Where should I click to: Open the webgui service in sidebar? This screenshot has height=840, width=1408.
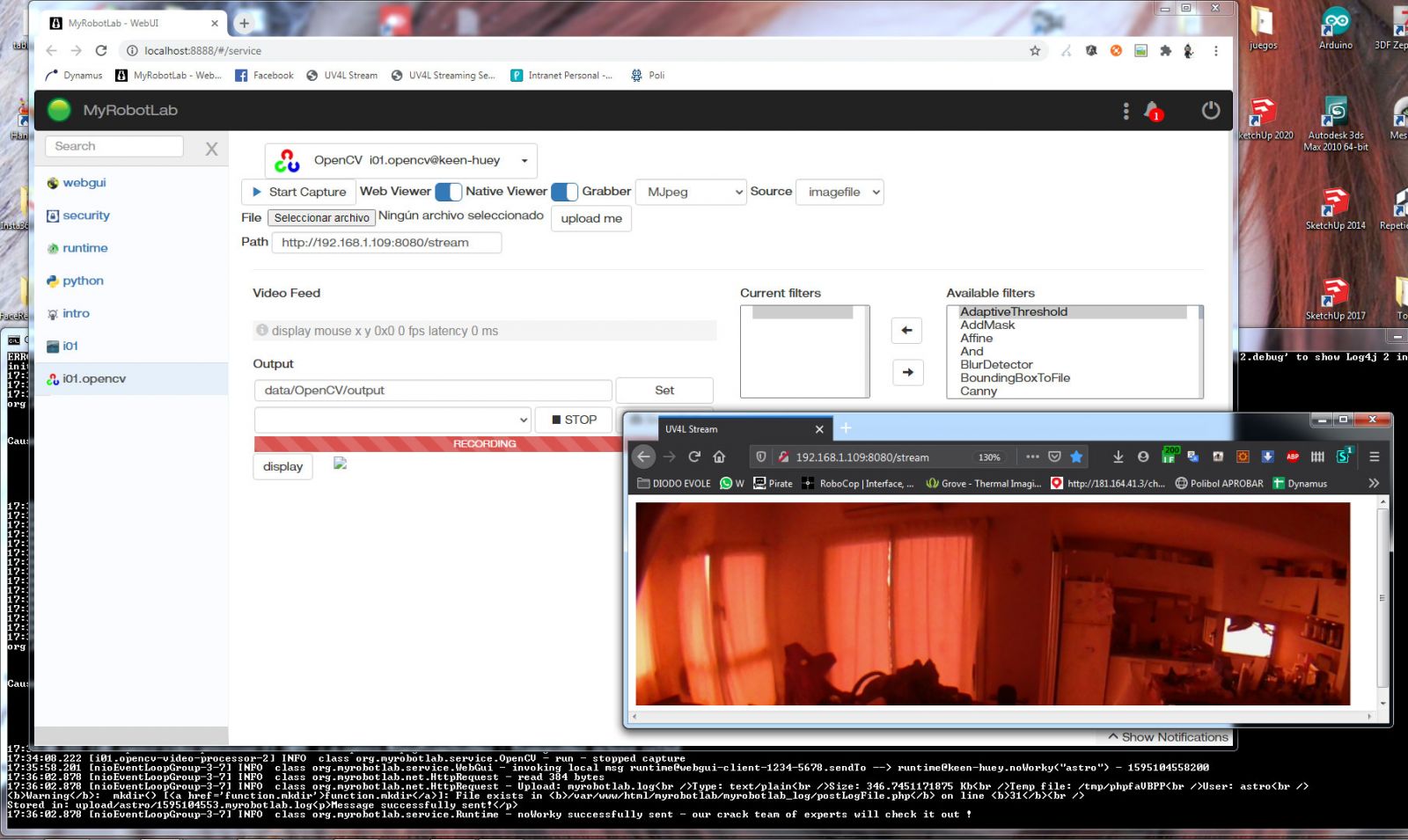tap(84, 183)
